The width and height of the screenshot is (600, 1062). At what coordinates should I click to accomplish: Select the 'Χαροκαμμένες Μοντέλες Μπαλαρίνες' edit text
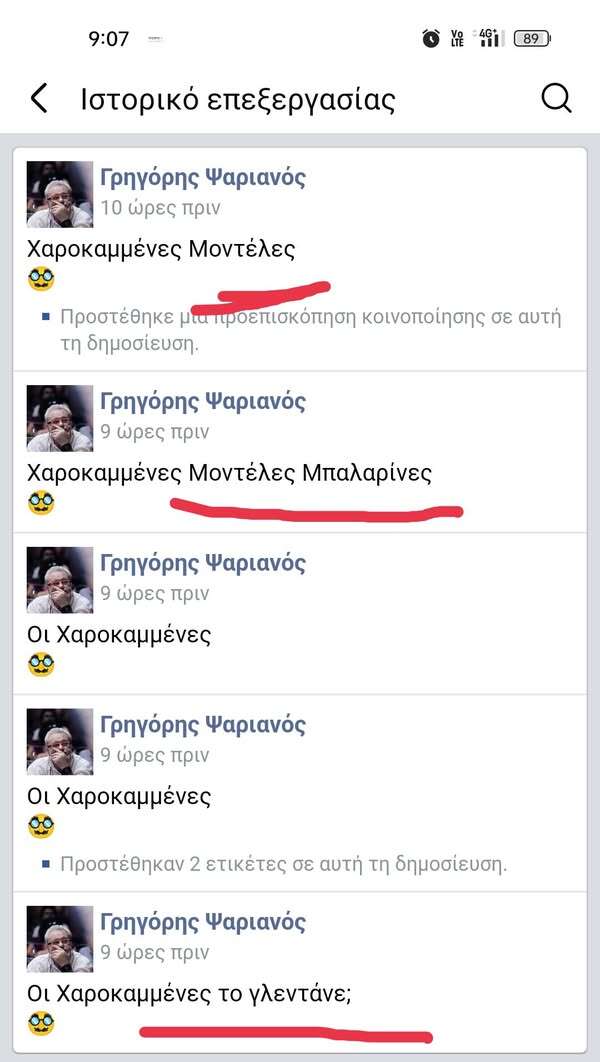point(229,473)
